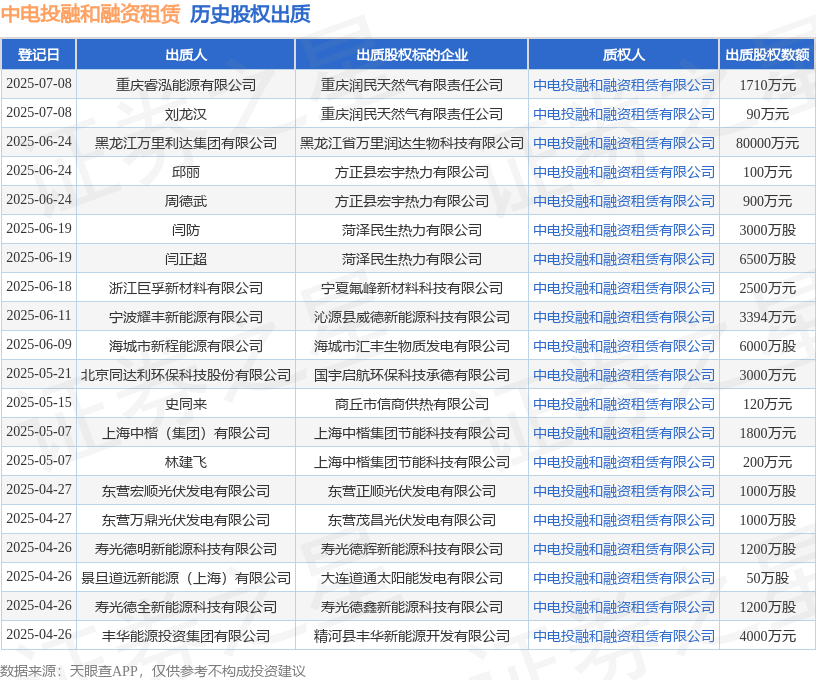Viewport: 816px width, 680px height.
Task: Open pledgee link in 史同来 row
Action: [x=623, y=404]
